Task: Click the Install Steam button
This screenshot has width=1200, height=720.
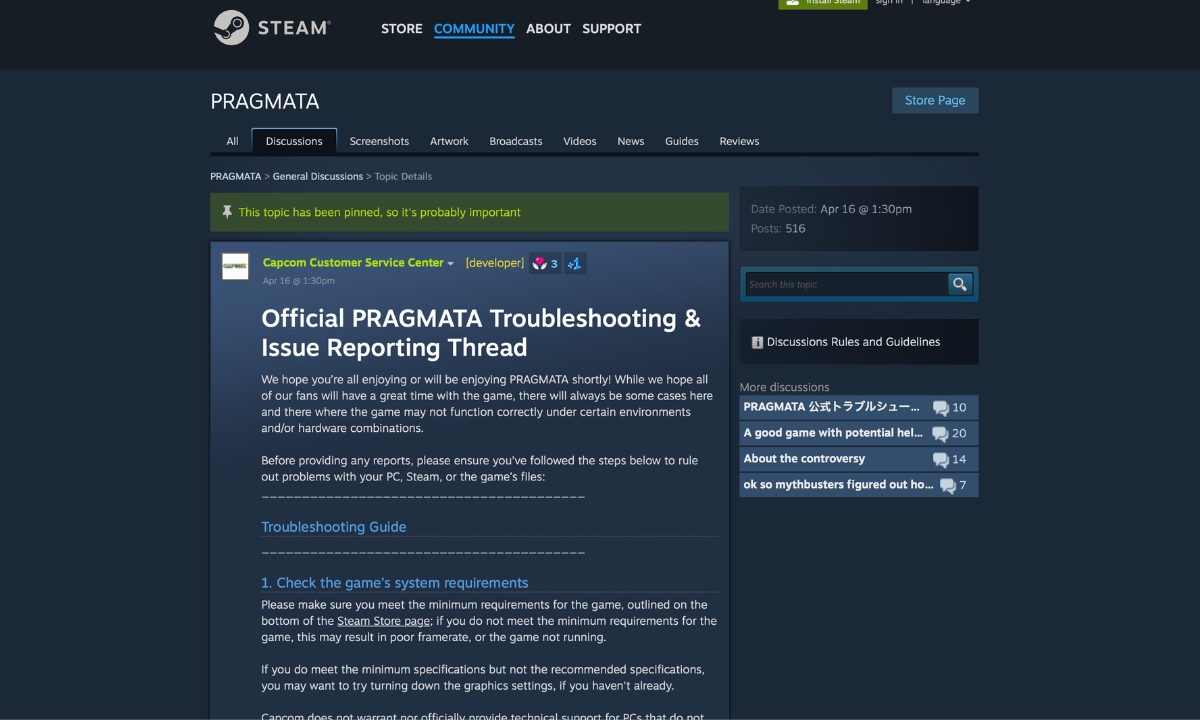Action: (x=823, y=3)
